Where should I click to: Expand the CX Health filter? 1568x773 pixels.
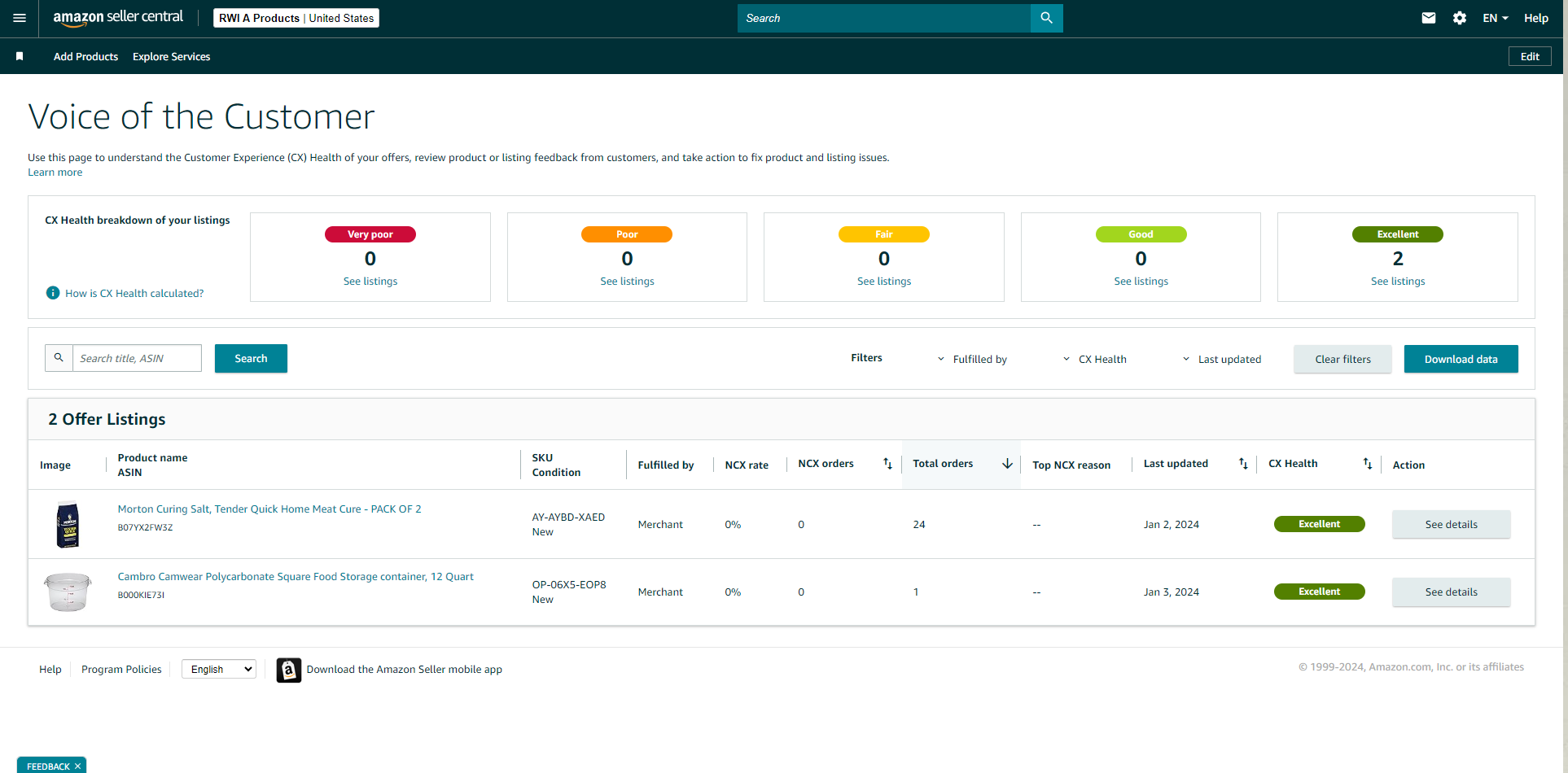pyautogui.click(x=1095, y=359)
